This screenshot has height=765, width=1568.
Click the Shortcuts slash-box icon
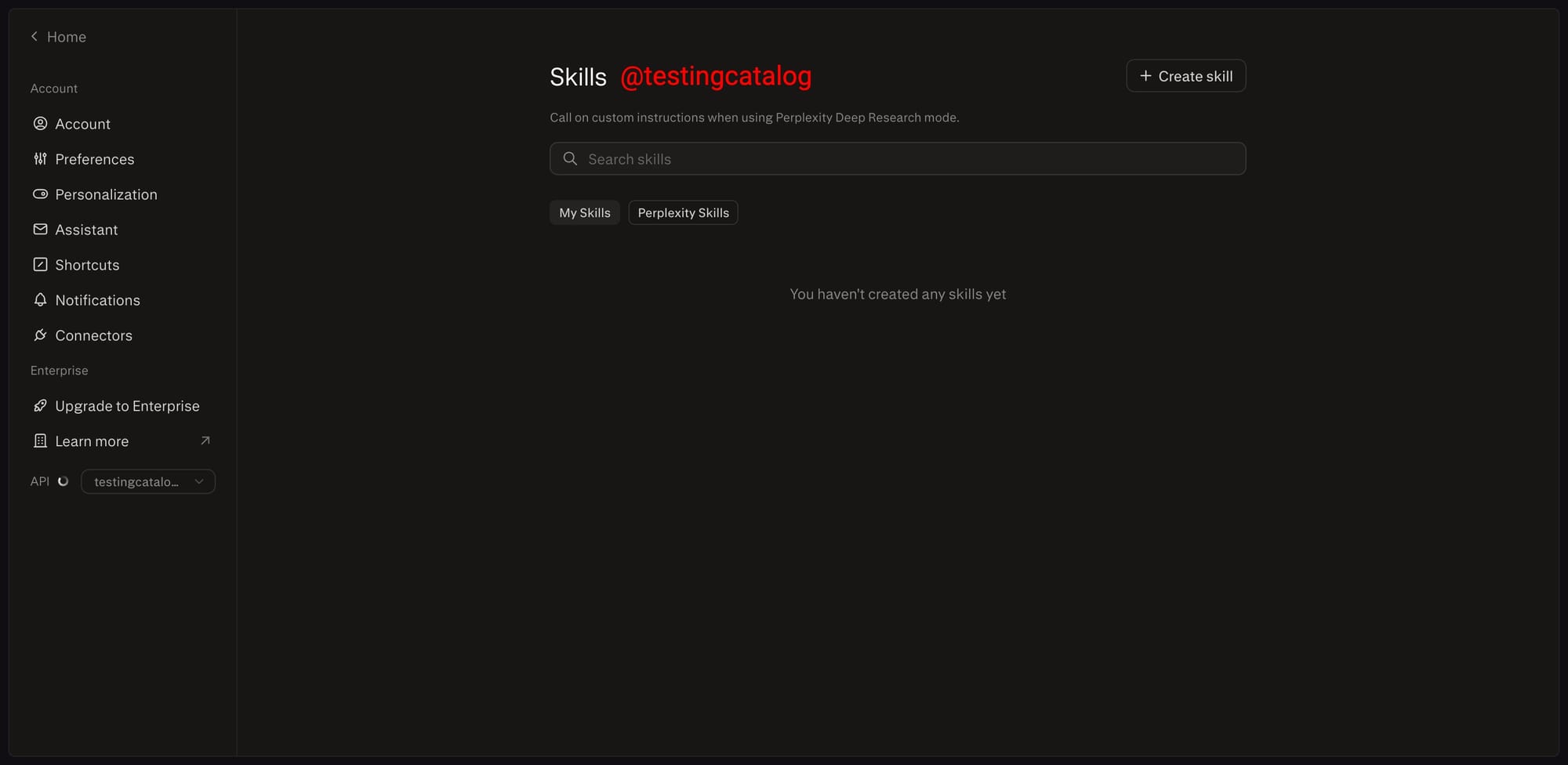click(40, 265)
